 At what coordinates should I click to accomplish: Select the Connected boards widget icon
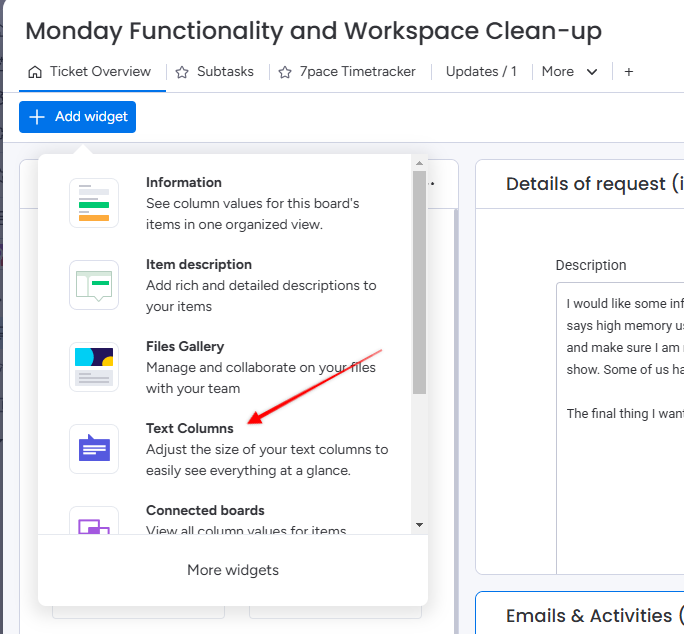pos(94,521)
